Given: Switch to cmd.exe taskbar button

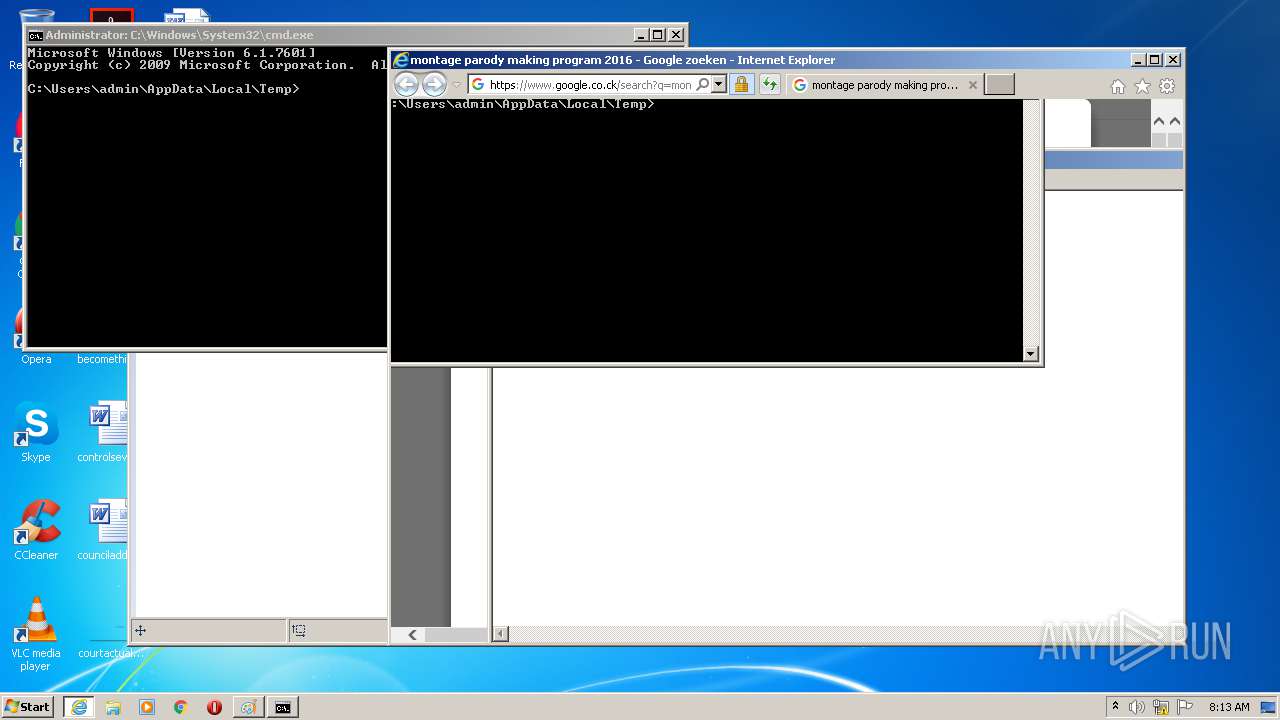Looking at the screenshot, I should [283, 707].
